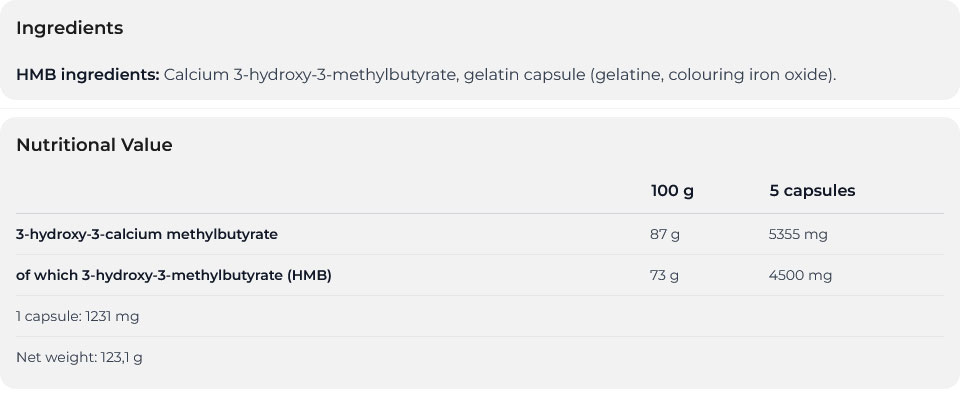Screen dimensions: 960x393
Task: Click the 87 g value
Action: pos(665,234)
